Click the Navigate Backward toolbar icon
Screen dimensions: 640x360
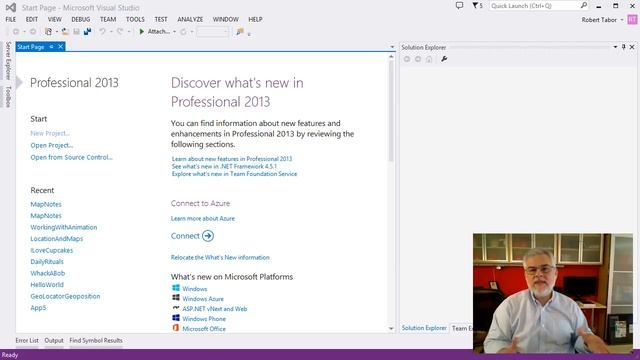coord(16,31)
